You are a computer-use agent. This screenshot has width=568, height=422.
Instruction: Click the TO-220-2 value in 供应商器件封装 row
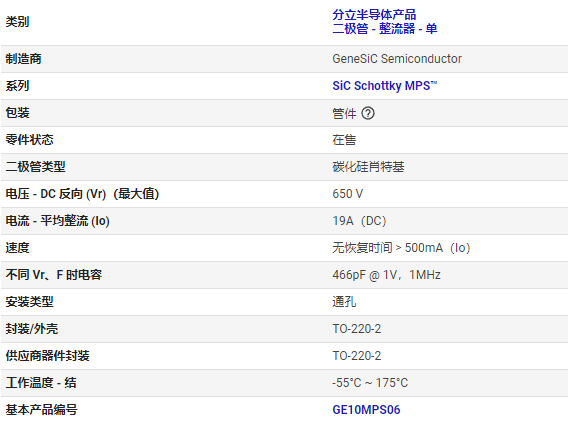(357, 356)
